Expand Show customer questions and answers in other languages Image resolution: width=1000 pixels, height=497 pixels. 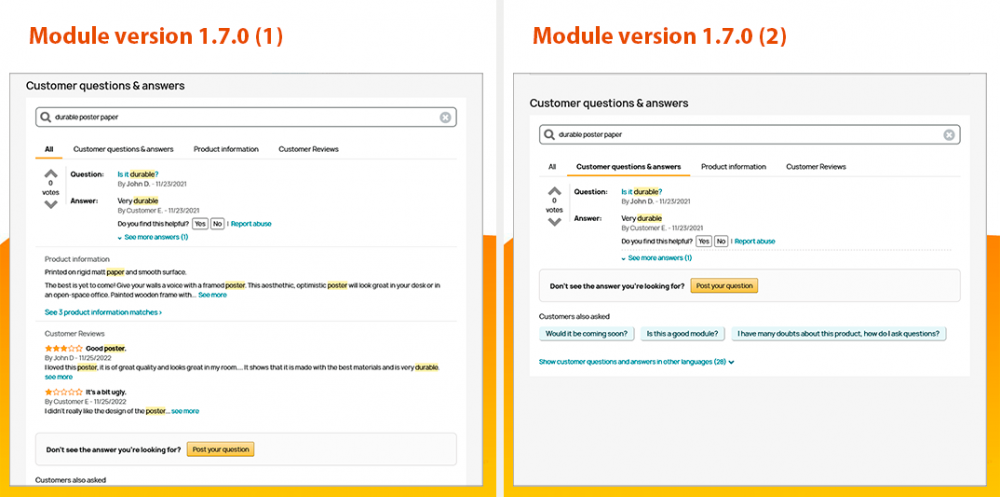(637, 362)
